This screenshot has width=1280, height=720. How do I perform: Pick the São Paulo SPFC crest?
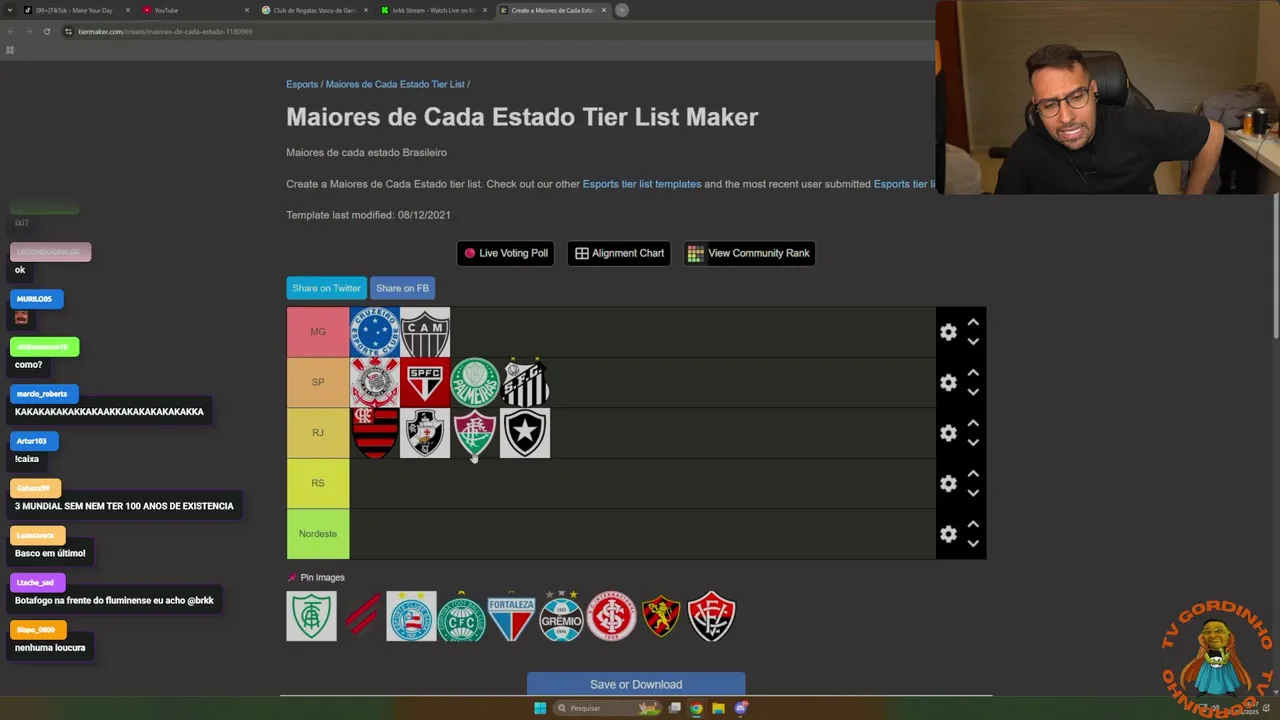(x=425, y=382)
